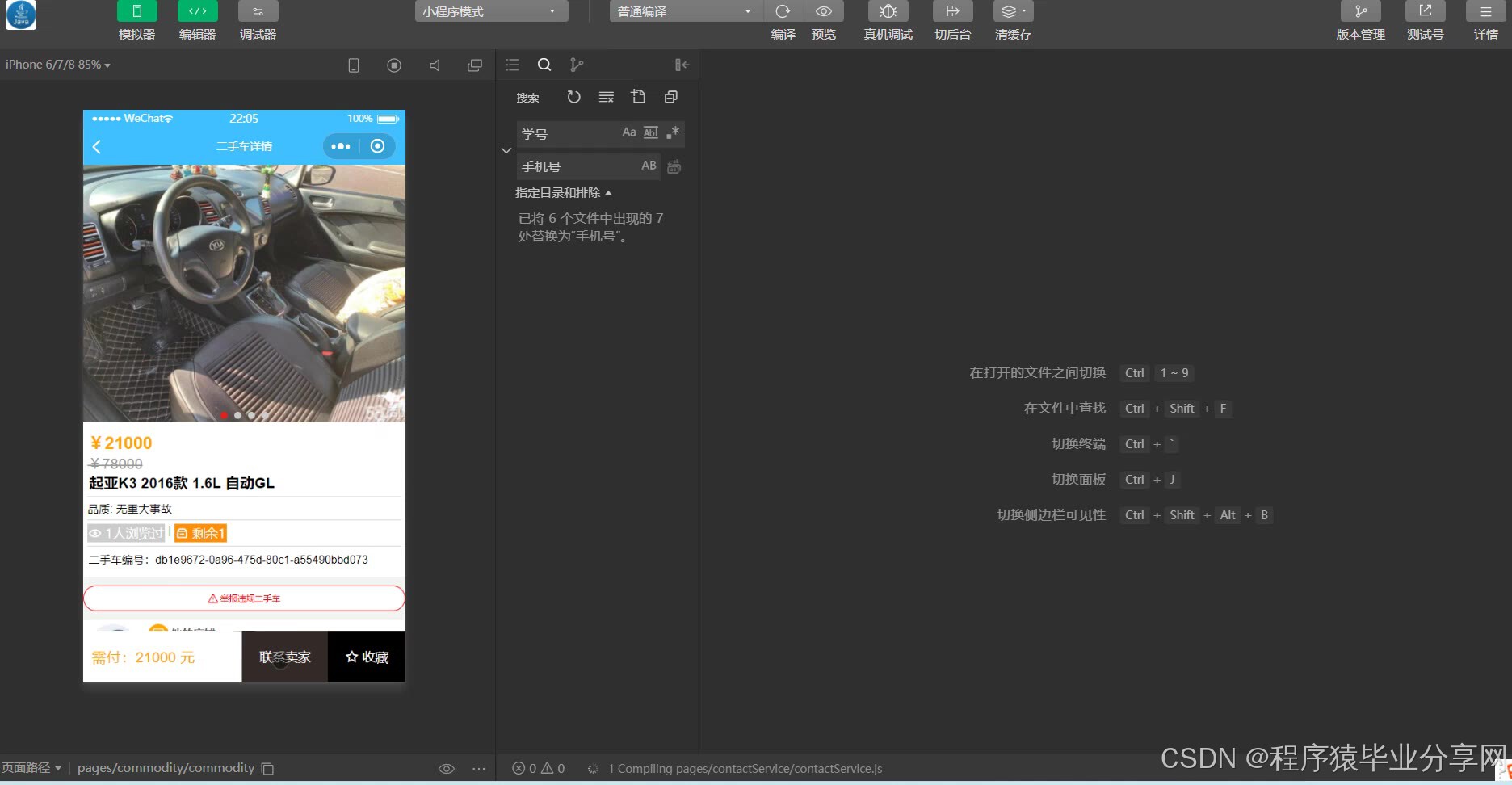Toggle the simulator panel (模拟器)
The image size is (1512, 785).
point(136,11)
